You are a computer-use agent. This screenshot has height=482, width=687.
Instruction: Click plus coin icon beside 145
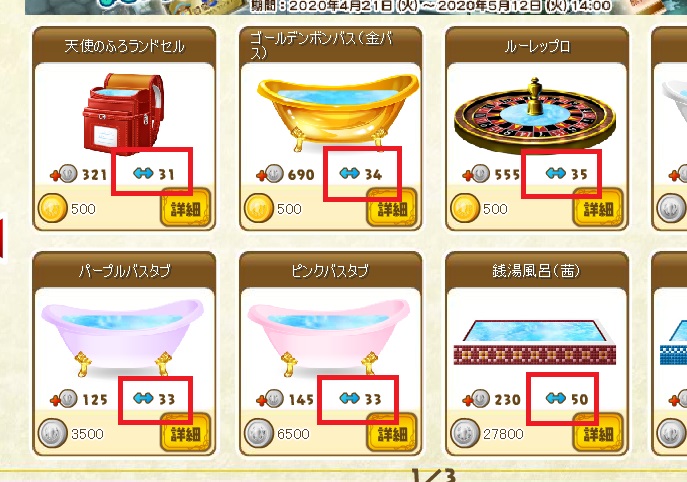(x=269, y=399)
